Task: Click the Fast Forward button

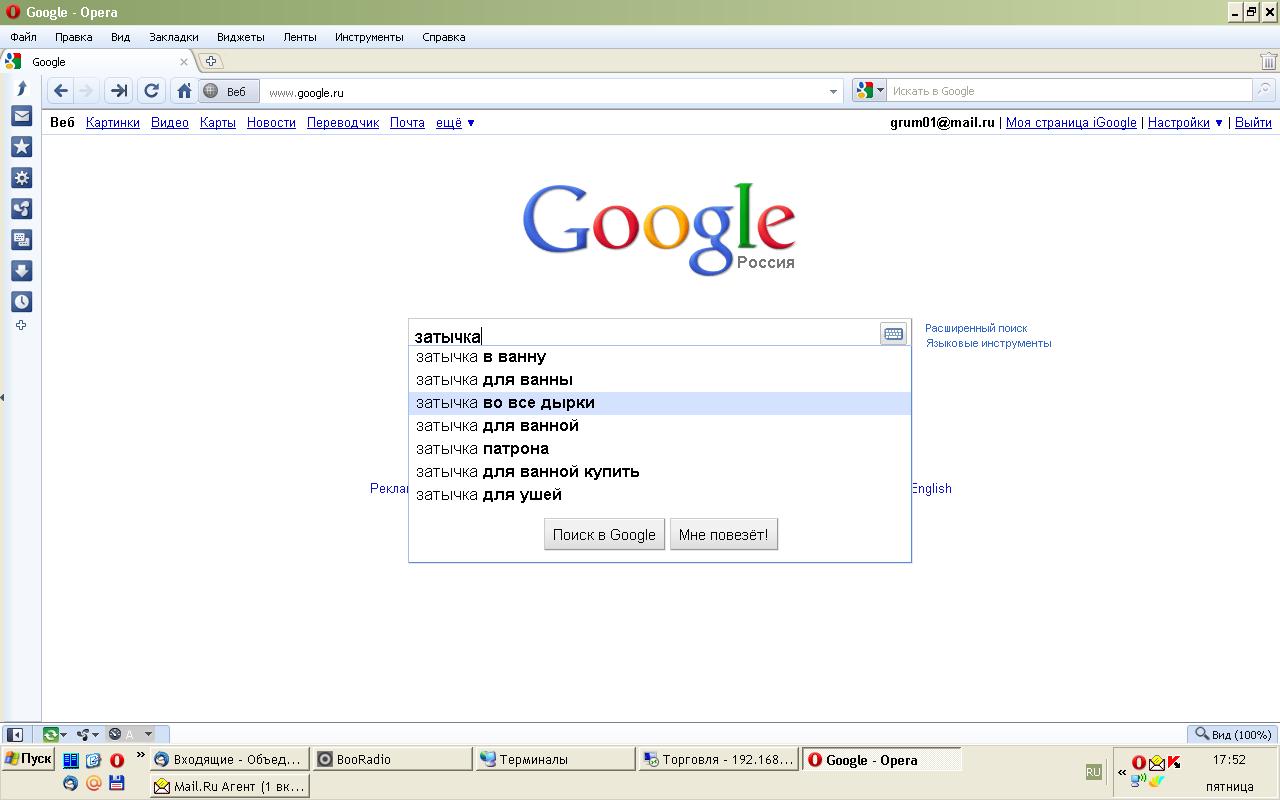Action: (x=119, y=91)
